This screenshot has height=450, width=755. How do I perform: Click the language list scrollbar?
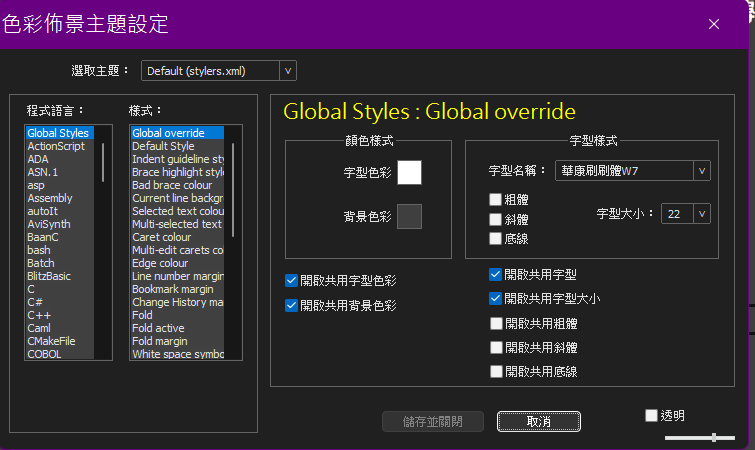(x=103, y=162)
